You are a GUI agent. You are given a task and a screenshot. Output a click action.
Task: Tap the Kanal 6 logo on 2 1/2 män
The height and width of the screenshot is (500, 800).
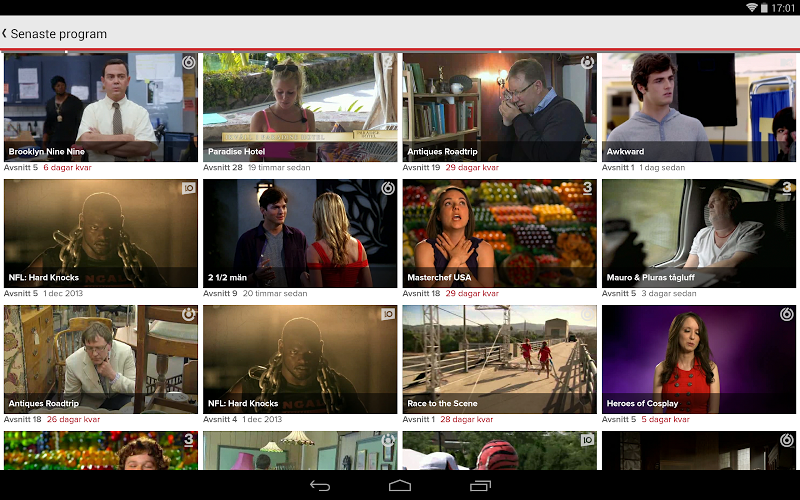coord(388,188)
